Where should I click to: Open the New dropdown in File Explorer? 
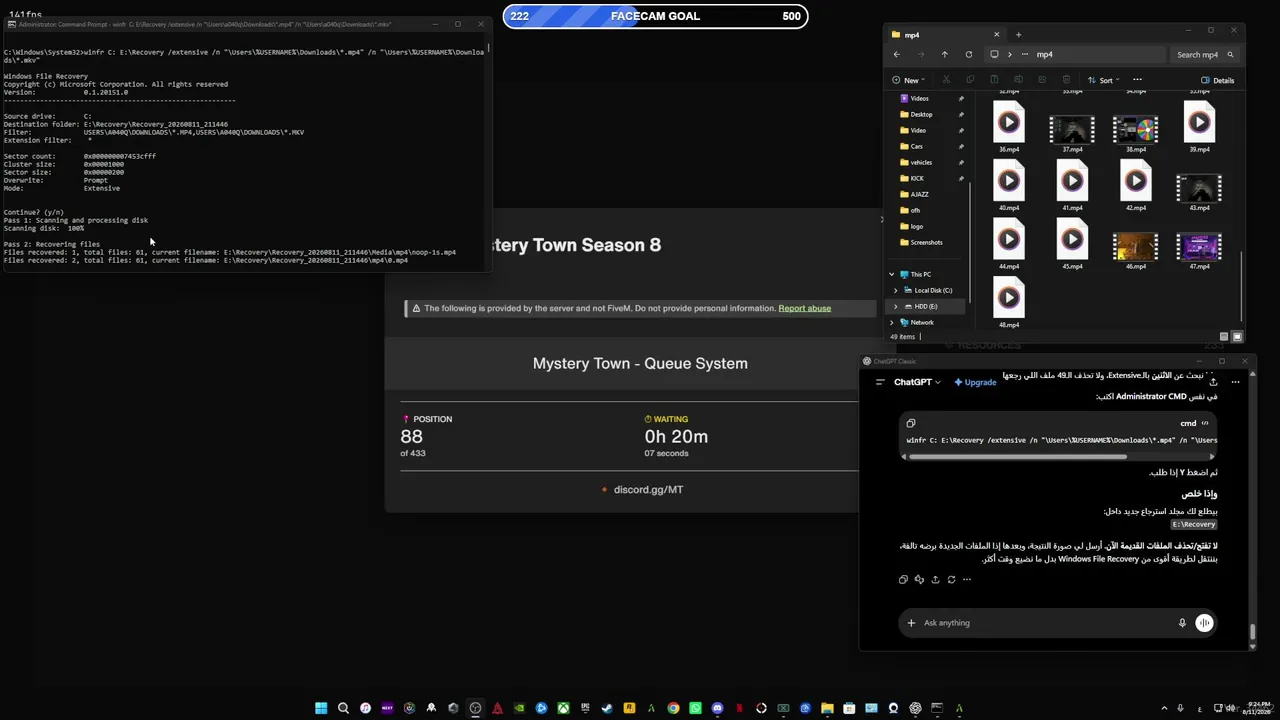click(908, 80)
